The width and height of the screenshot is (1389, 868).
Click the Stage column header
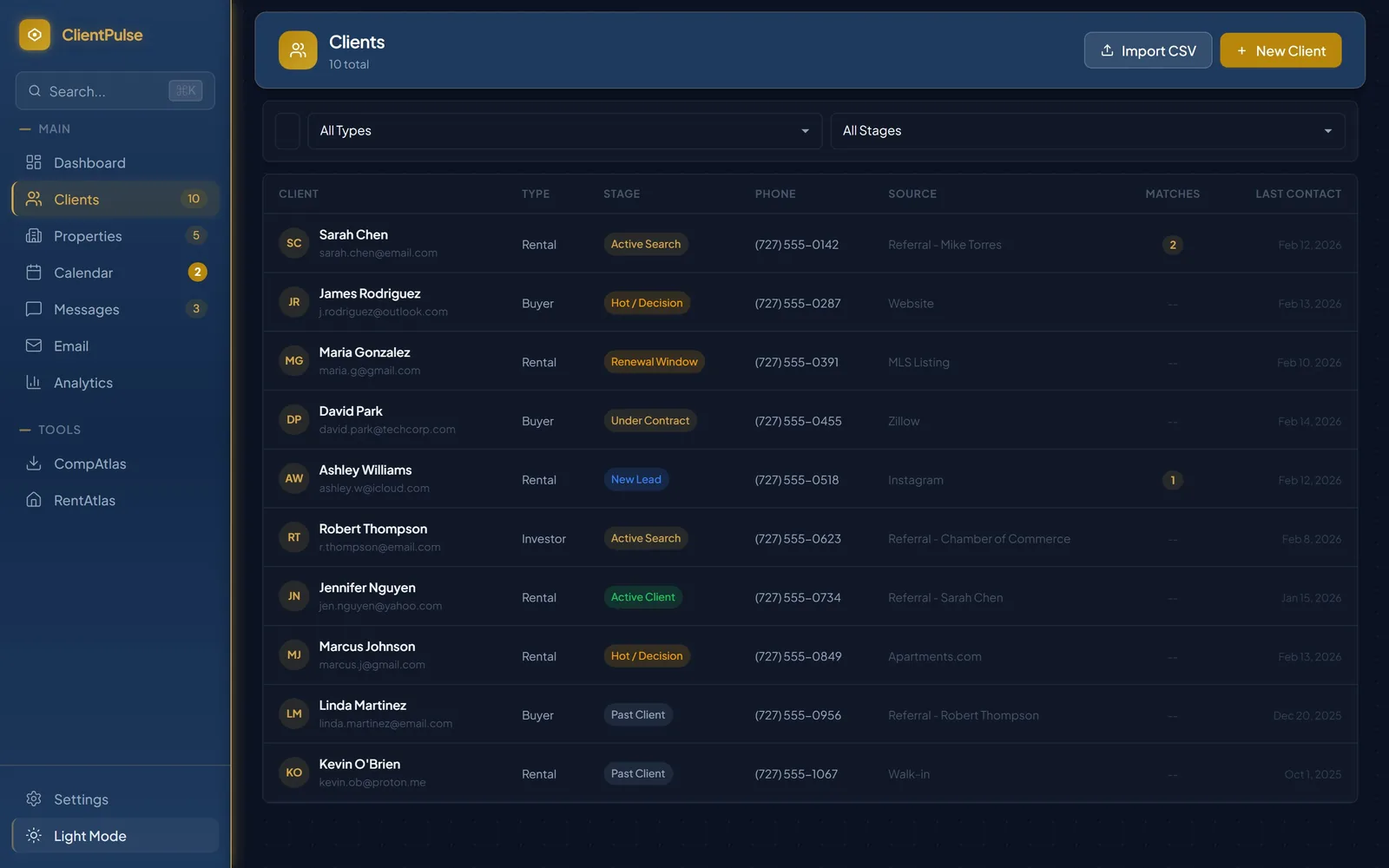click(622, 194)
